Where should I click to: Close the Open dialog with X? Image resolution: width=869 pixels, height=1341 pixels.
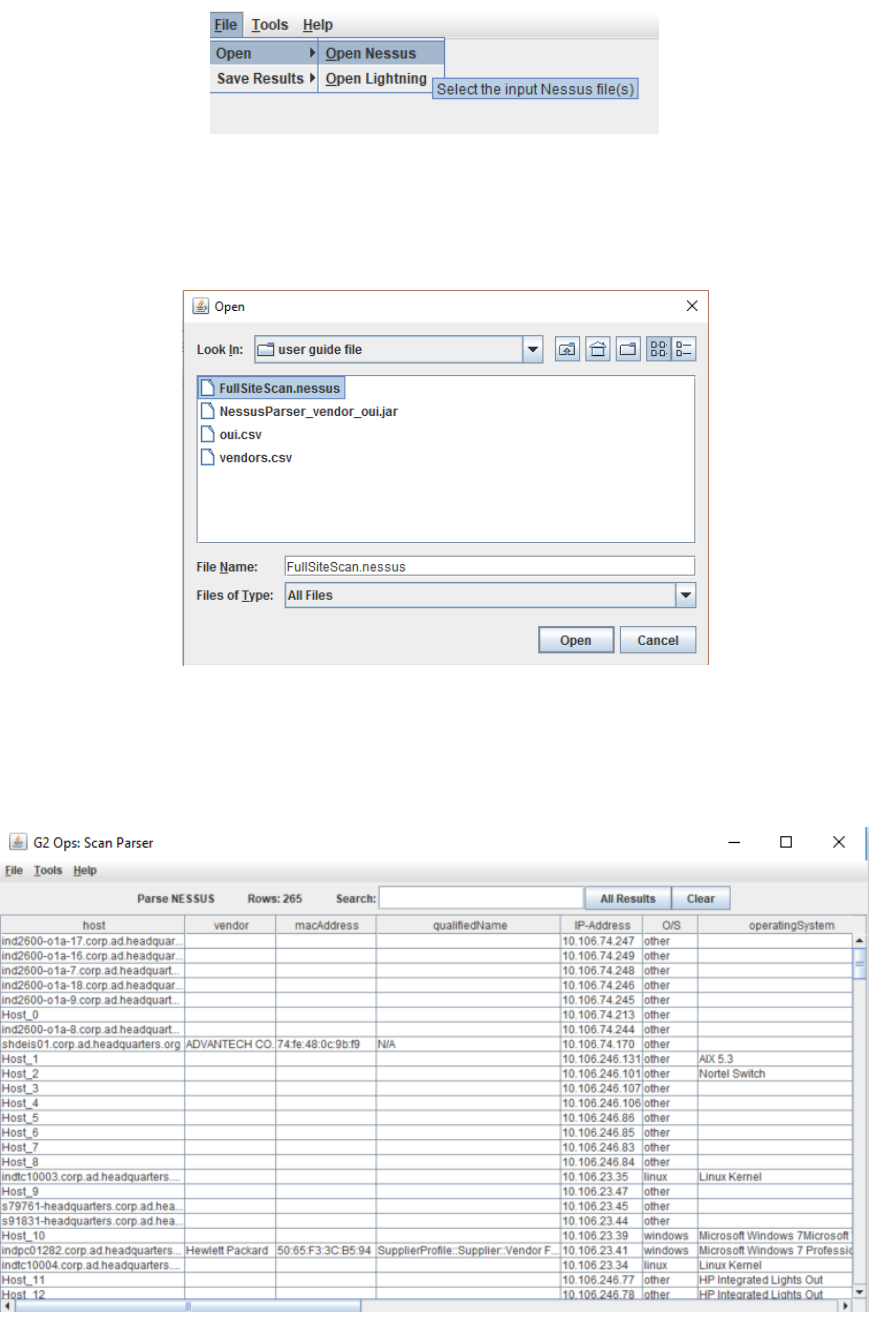tap(690, 306)
